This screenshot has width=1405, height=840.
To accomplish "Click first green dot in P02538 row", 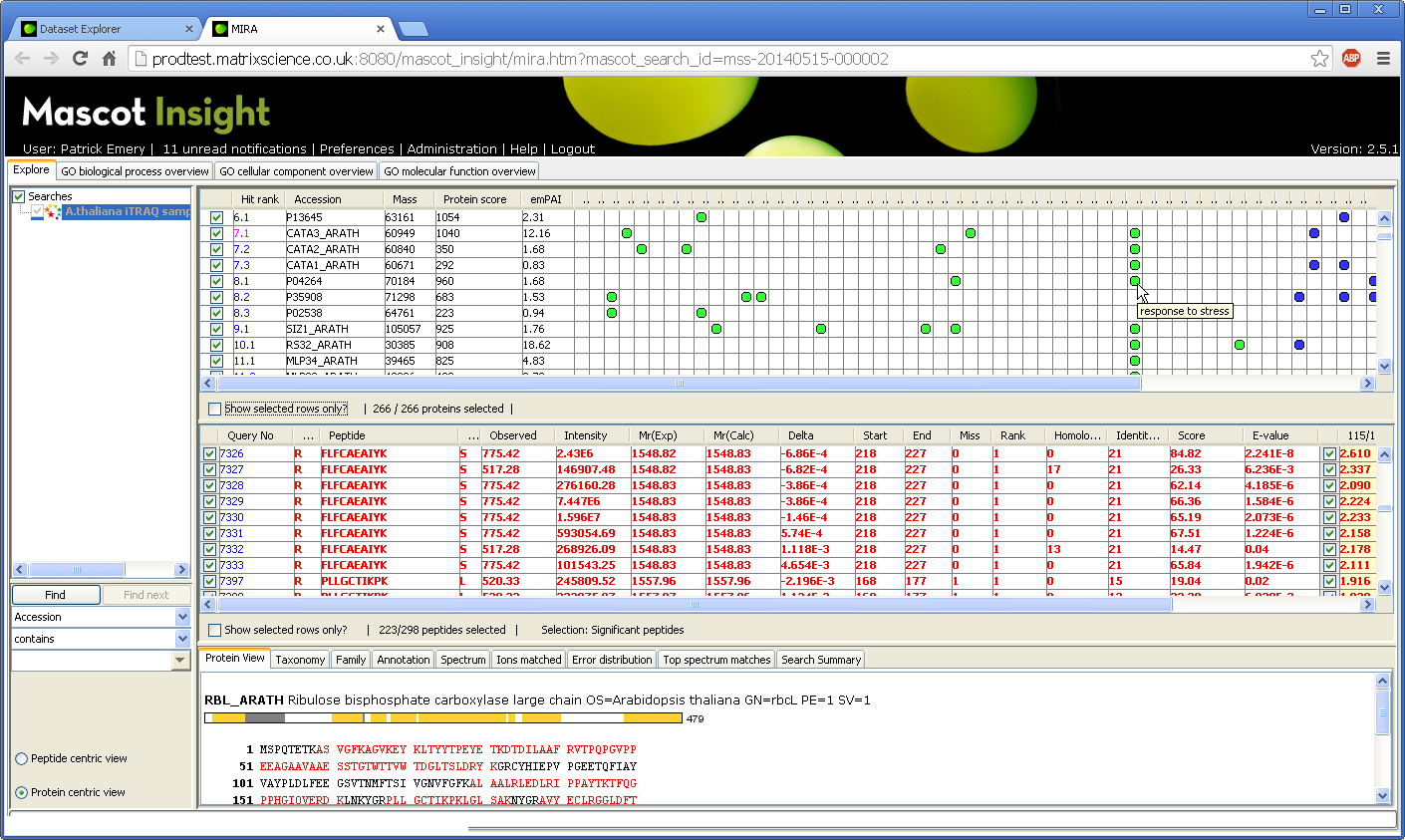I will (612, 313).
